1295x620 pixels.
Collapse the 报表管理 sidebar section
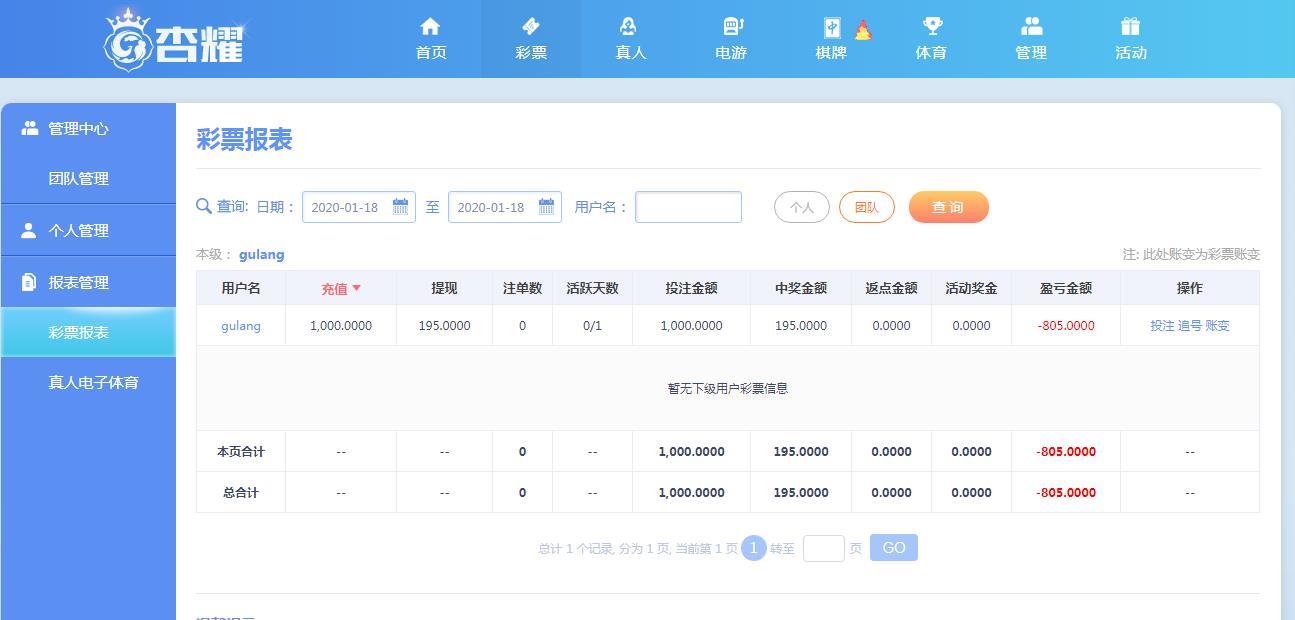tap(88, 282)
